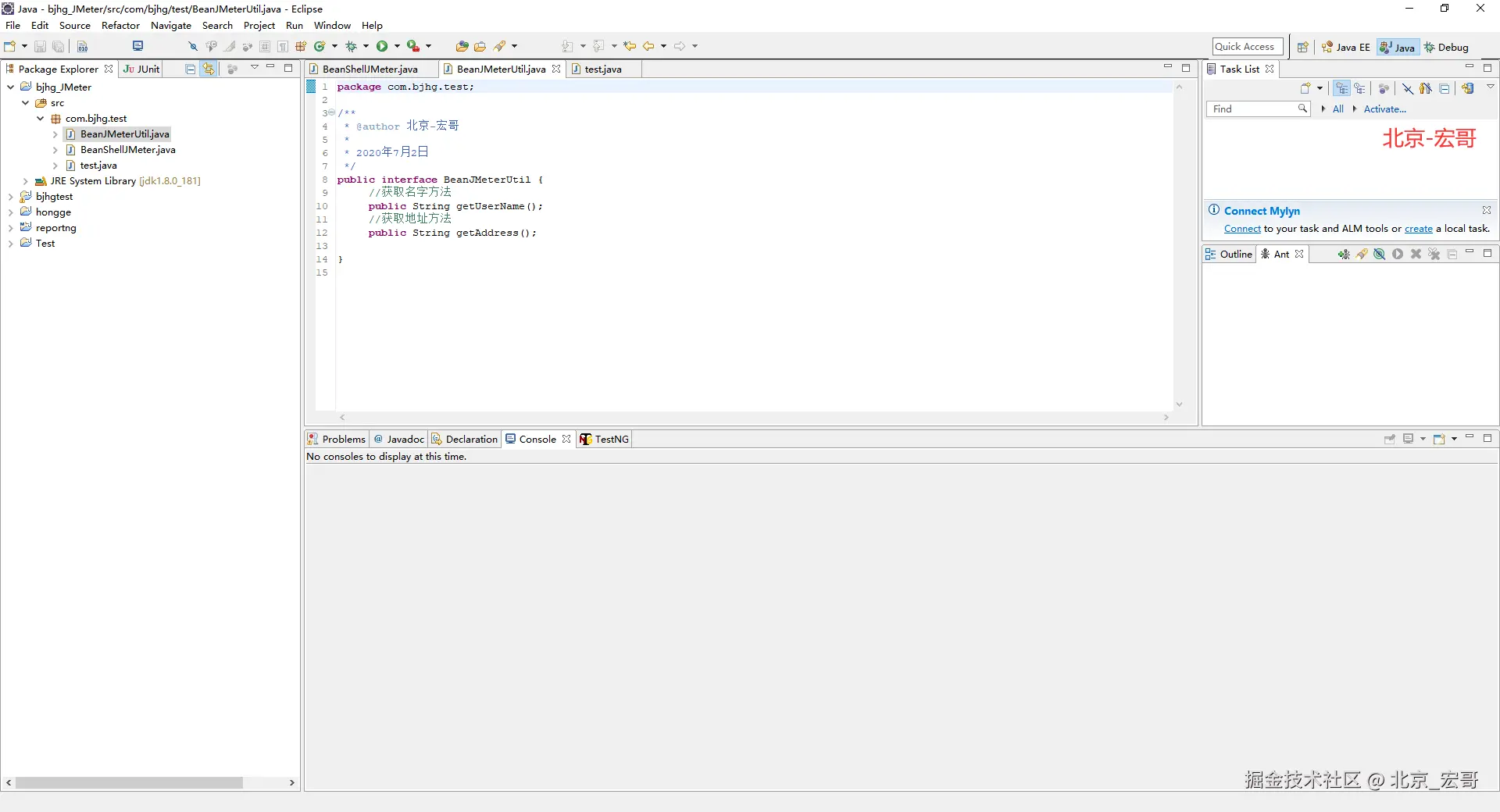The width and height of the screenshot is (1500, 812).
Task: Click the Package Explorer horizontal scrollbar
Action: [x=129, y=782]
